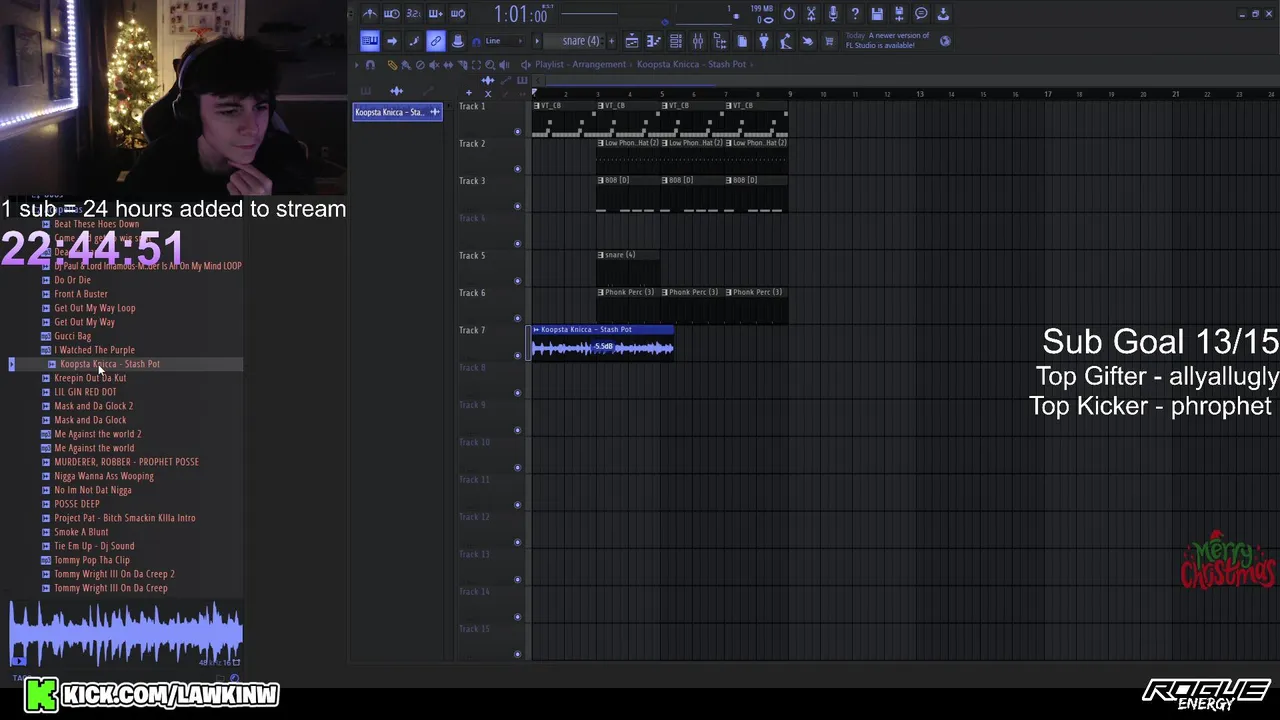The height and width of the screenshot is (720, 1280).
Task: Click bar 9 on the timeline ruler
Action: coord(790,94)
